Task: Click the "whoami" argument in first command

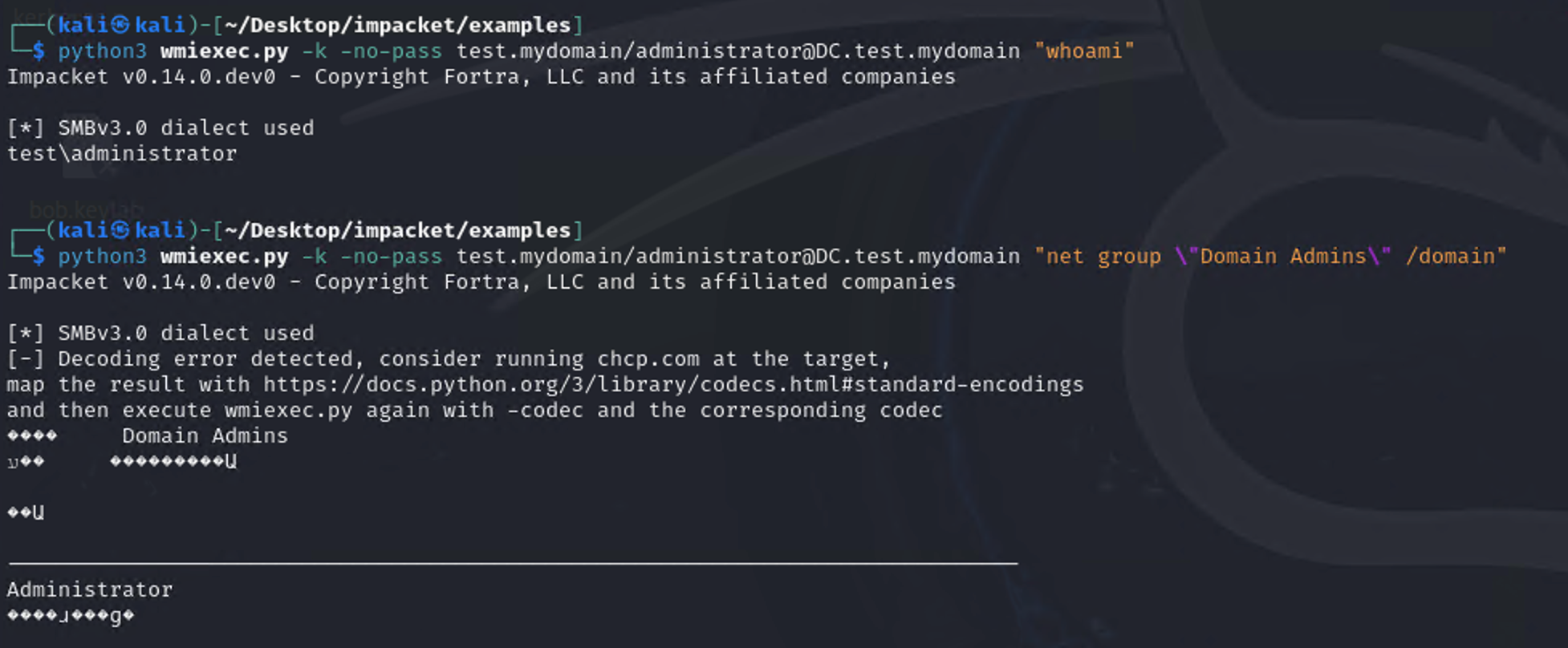Action: tap(1083, 51)
